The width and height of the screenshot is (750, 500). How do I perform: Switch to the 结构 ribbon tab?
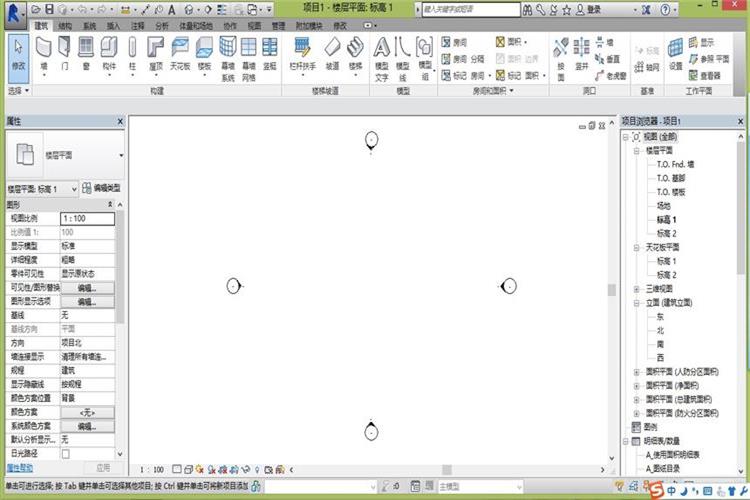pyautogui.click(x=65, y=26)
